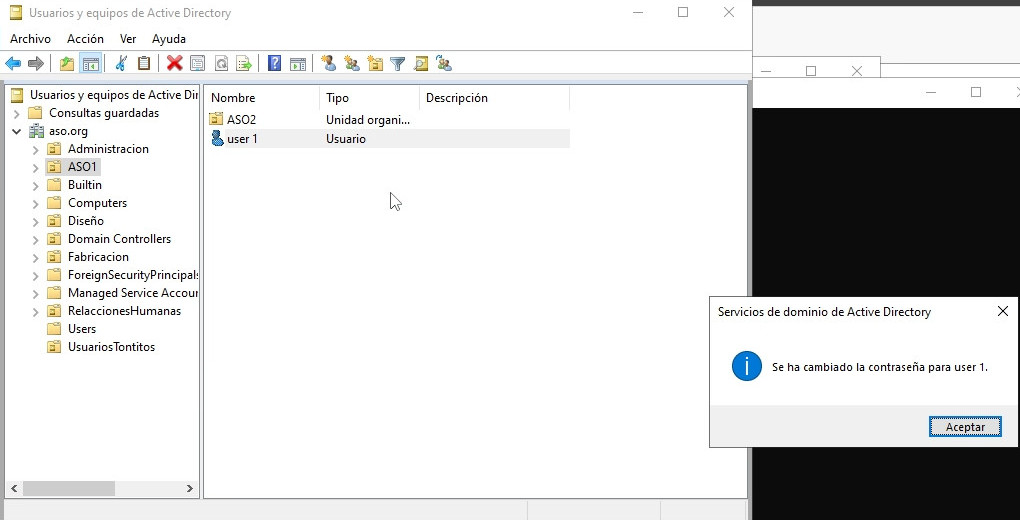Image resolution: width=1020 pixels, height=520 pixels.
Task: Click the new organizational unit icon
Action: (375, 64)
